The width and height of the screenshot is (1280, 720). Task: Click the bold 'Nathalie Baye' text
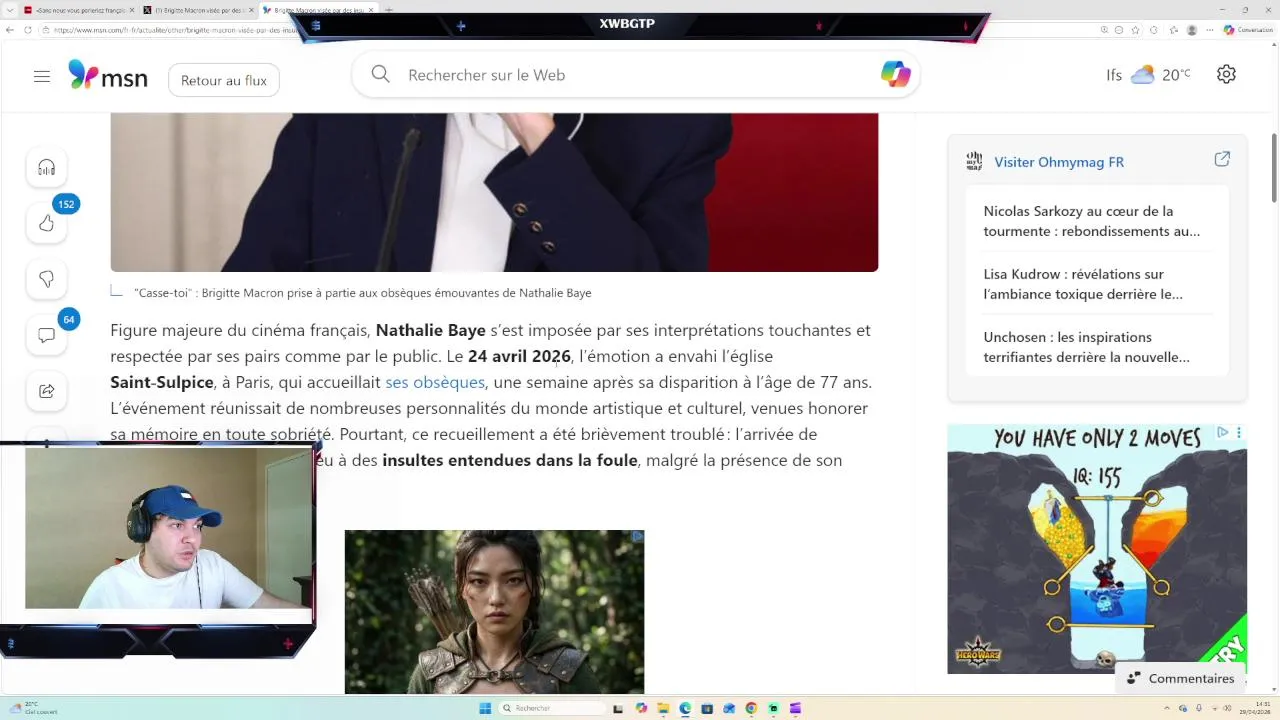(430, 330)
